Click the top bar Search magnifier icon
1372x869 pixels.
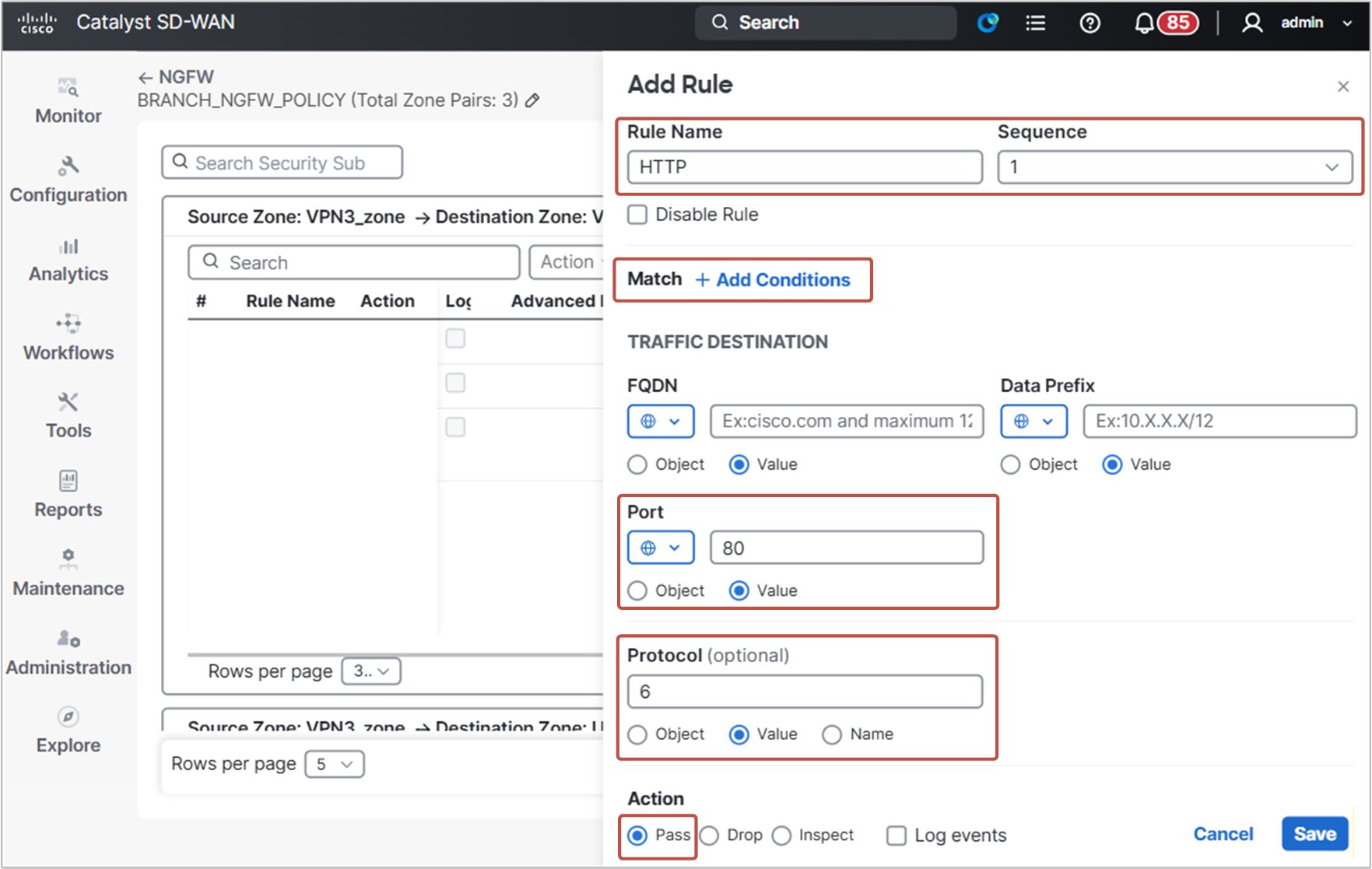click(x=720, y=22)
